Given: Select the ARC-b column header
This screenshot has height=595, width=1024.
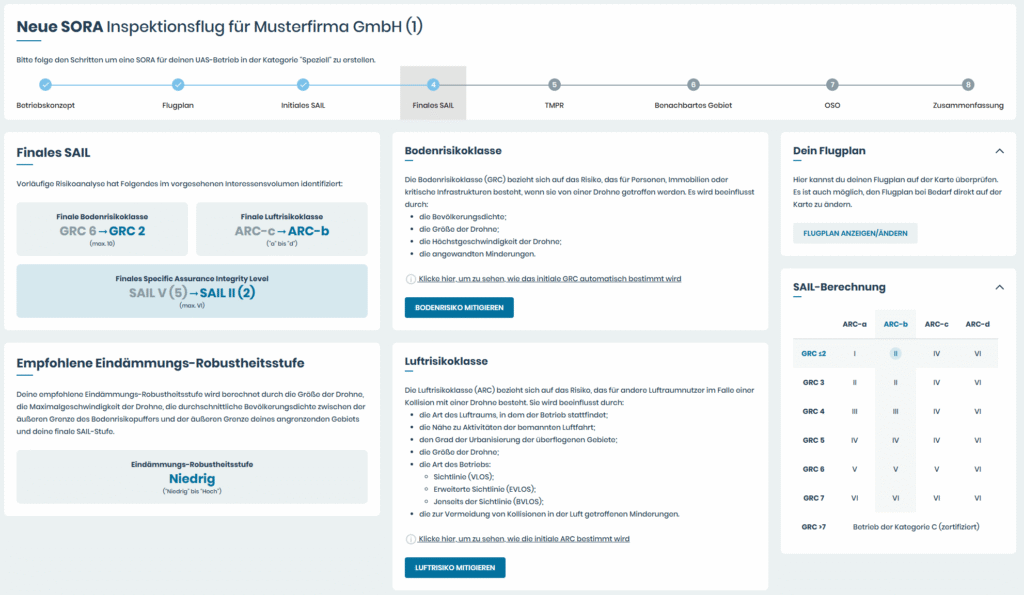Looking at the screenshot, I should click(x=895, y=324).
